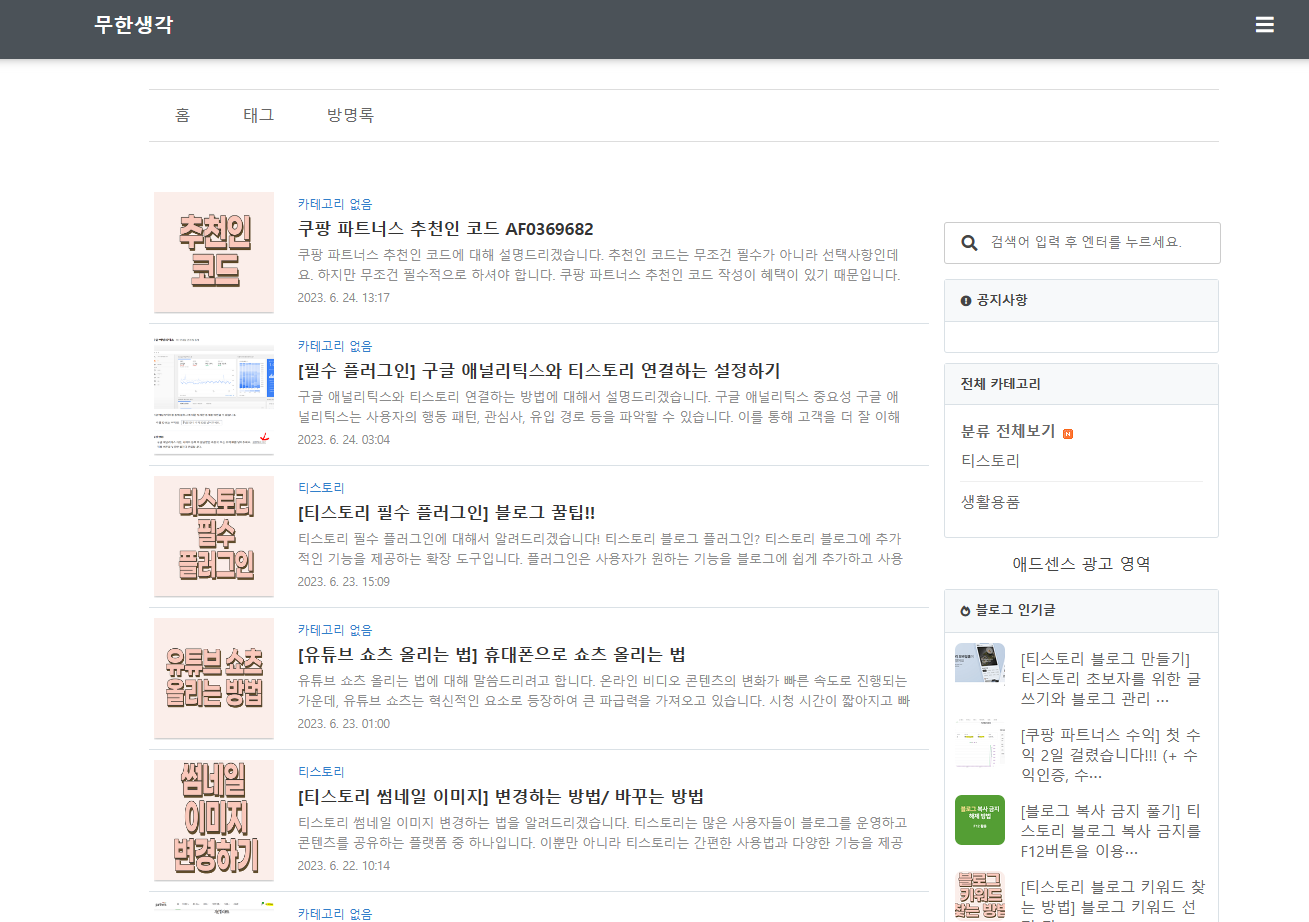Image resolution: width=1309 pixels, height=922 pixels.
Task: Click thumbnail of 티스토리 블로그 만들기 popular post
Action: 980,663
